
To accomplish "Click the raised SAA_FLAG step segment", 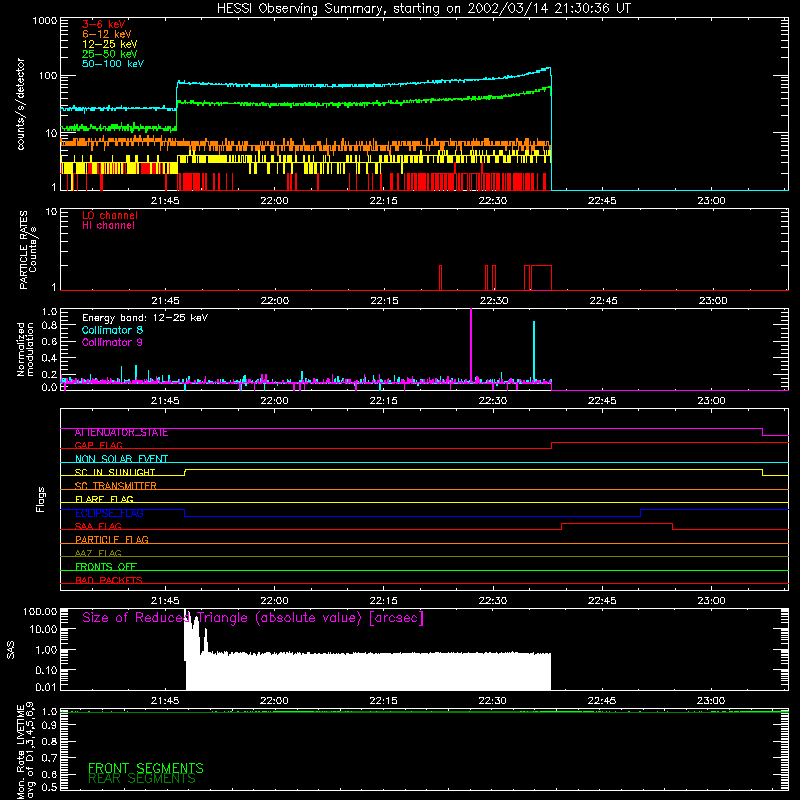I will (x=617, y=524).
